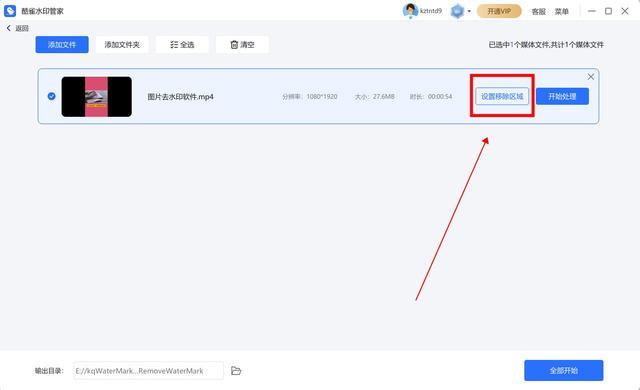640x390 pixels.
Task: Open the user avatar profile
Action: (409, 11)
